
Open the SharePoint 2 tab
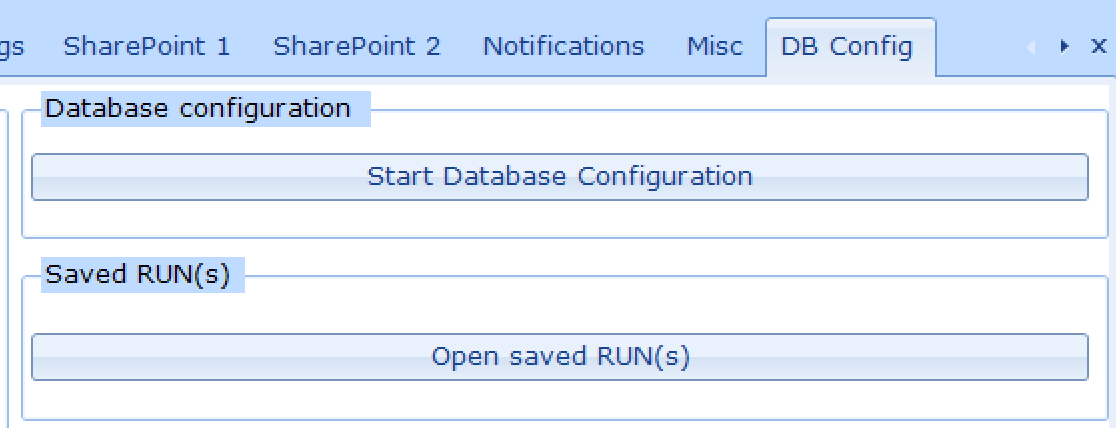click(x=357, y=46)
